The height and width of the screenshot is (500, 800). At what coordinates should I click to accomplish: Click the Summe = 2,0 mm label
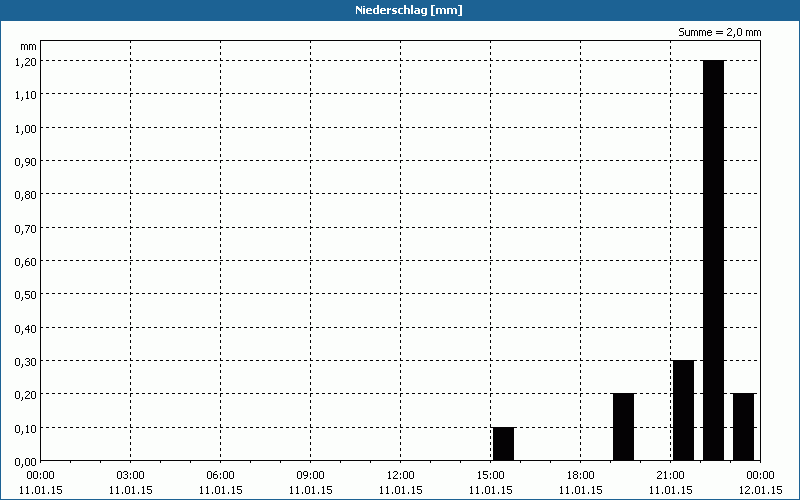coord(719,32)
